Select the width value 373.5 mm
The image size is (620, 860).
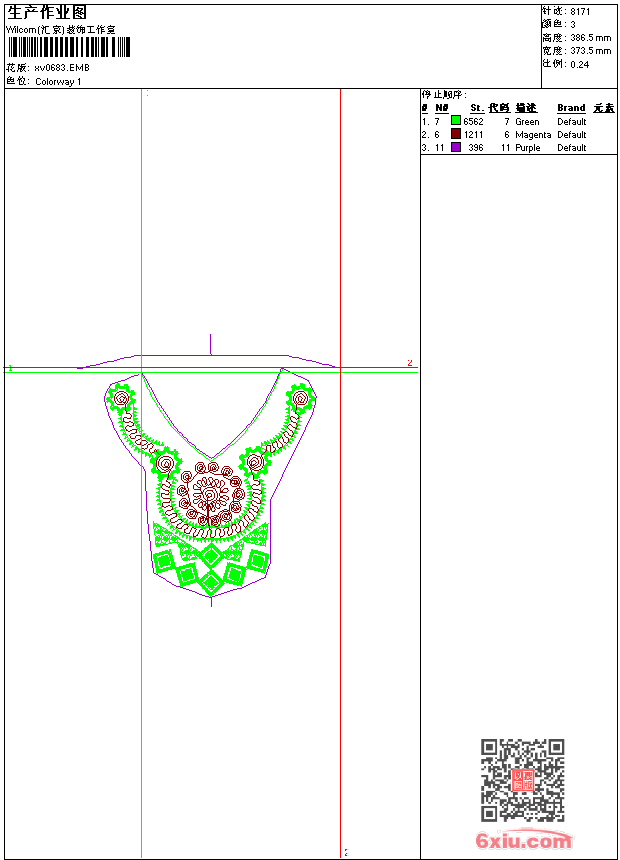pyautogui.click(x=590, y=51)
